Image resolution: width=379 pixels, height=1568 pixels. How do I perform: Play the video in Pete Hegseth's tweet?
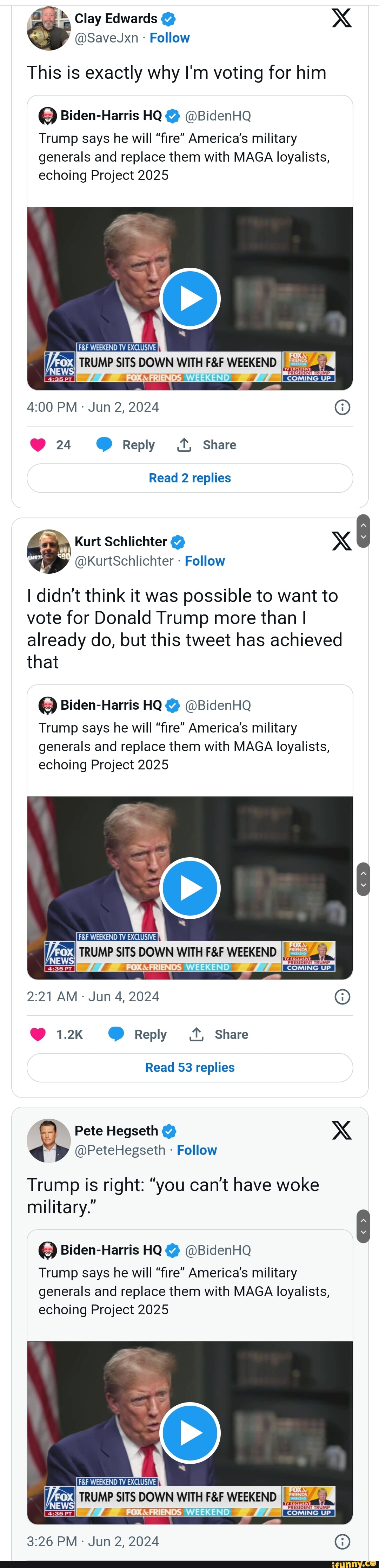190,1433
